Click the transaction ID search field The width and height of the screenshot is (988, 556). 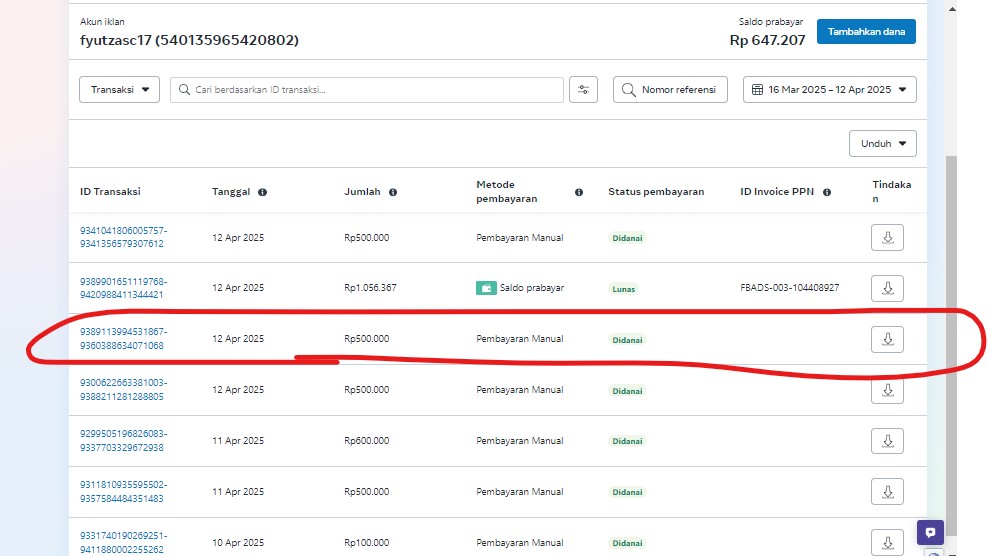[368, 90]
